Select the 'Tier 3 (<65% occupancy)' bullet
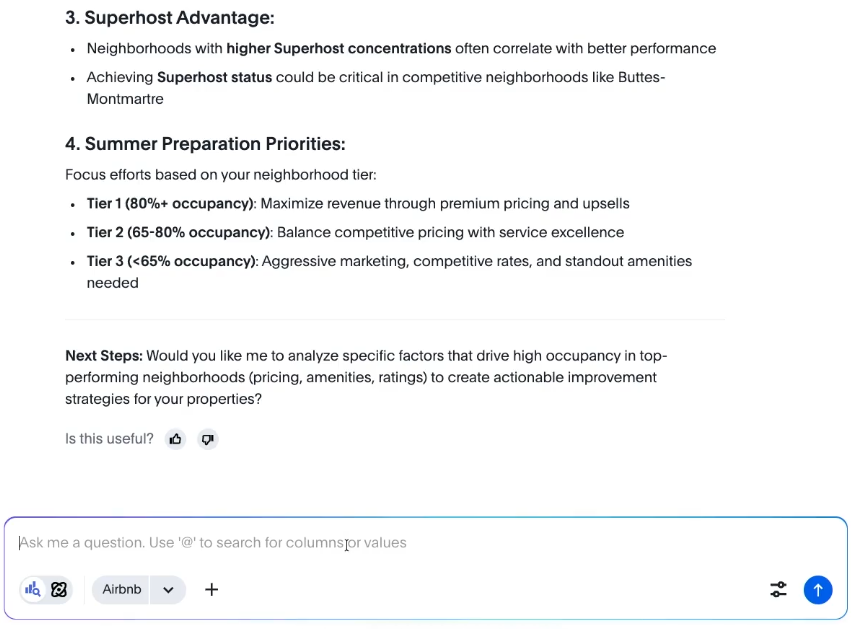Viewport: 855px width, 629px height. [171, 261]
